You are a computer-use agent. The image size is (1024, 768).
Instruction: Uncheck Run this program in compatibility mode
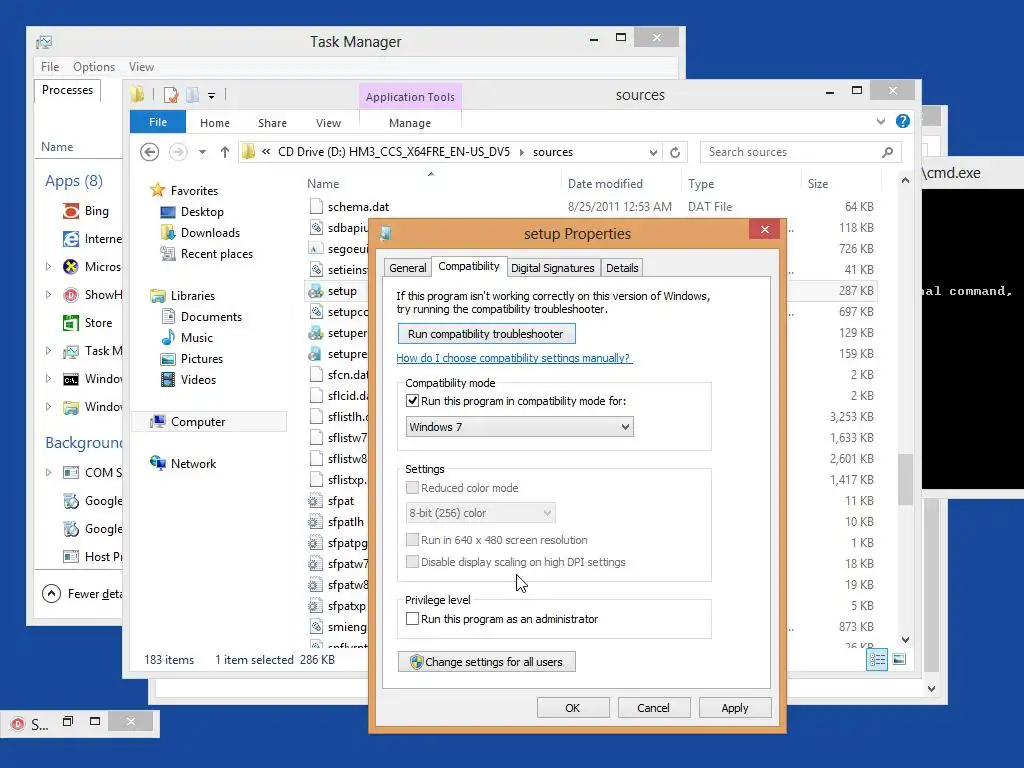click(412, 401)
